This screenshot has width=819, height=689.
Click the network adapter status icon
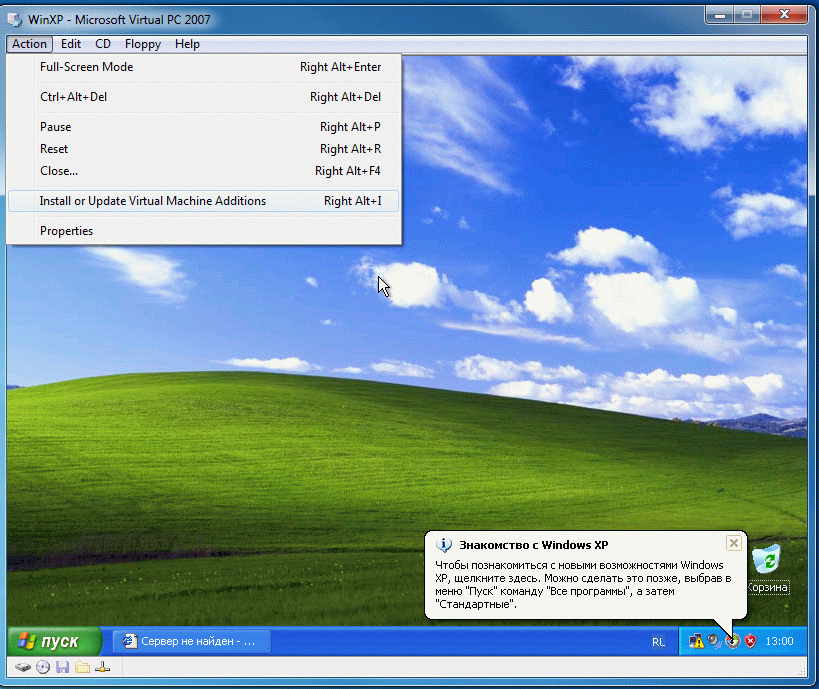pos(102,667)
